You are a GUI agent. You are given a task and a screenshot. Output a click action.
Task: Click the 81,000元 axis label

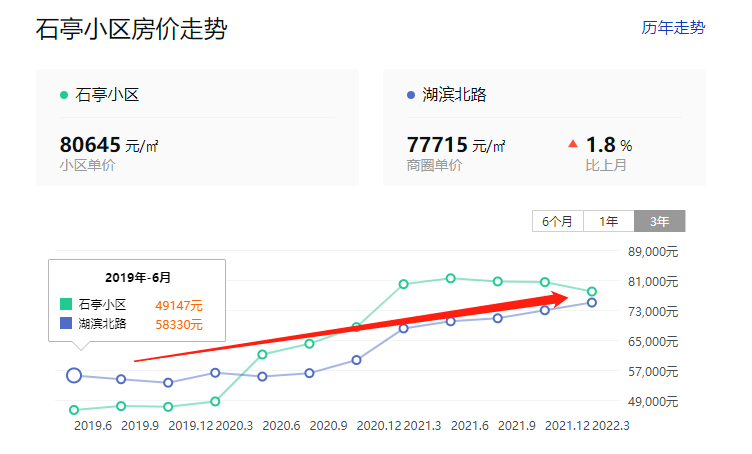(653, 281)
